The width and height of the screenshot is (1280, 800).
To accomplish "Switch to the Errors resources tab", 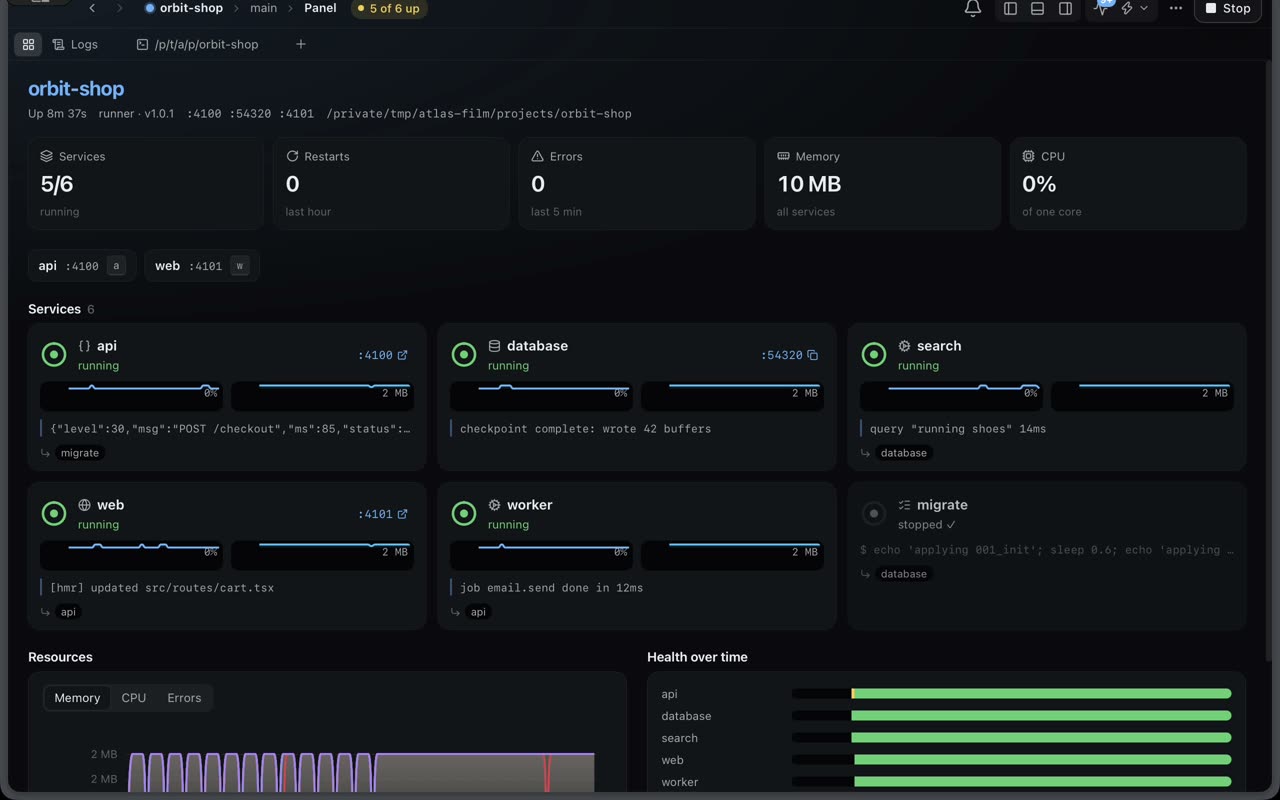I will [x=184, y=698].
